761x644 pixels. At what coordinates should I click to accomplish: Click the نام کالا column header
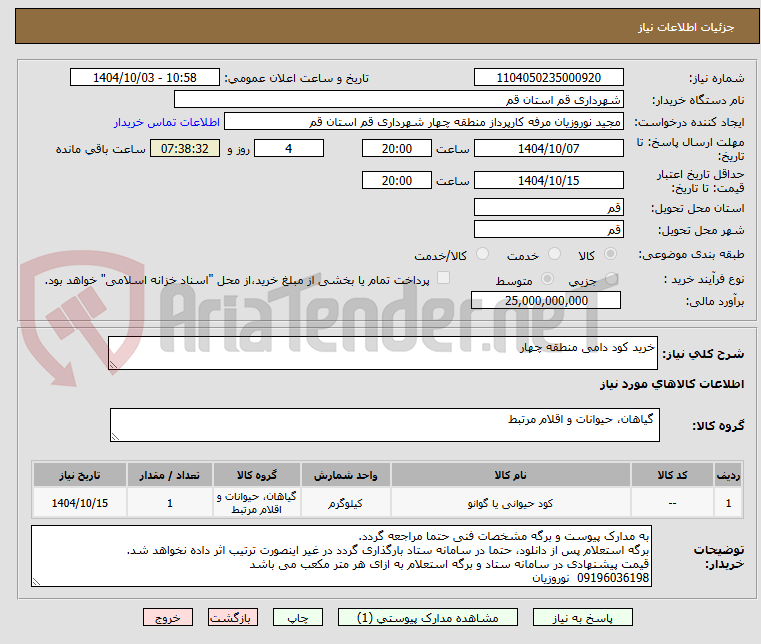511,475
